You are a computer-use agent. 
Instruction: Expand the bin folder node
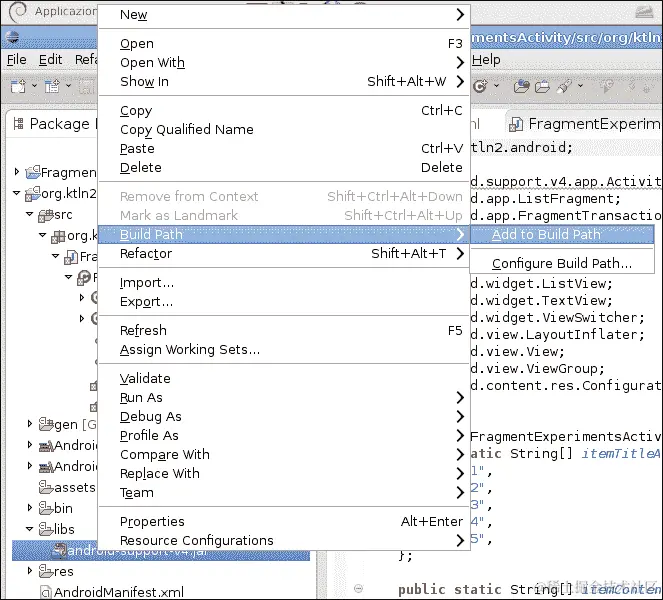pos(30,507)
